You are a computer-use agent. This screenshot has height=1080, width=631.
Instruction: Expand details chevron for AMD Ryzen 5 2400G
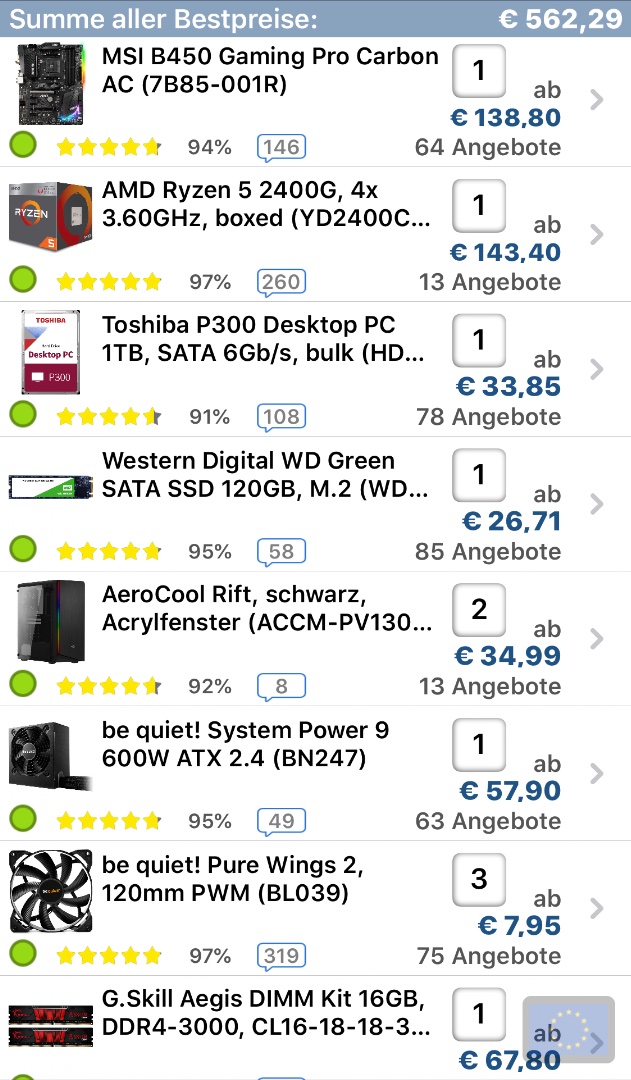[x=597, y=234]
